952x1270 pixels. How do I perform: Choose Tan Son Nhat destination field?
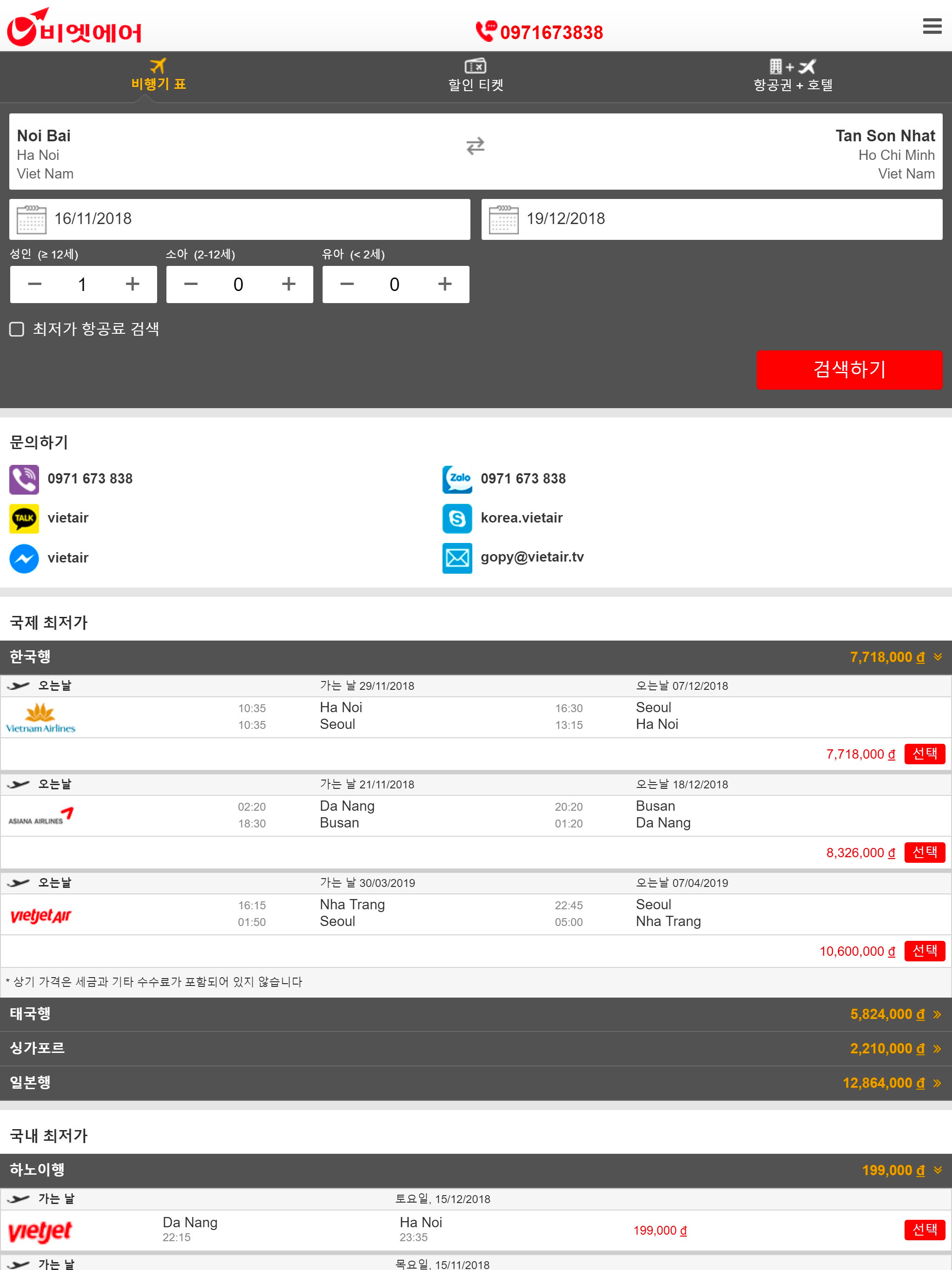point(885,154)
